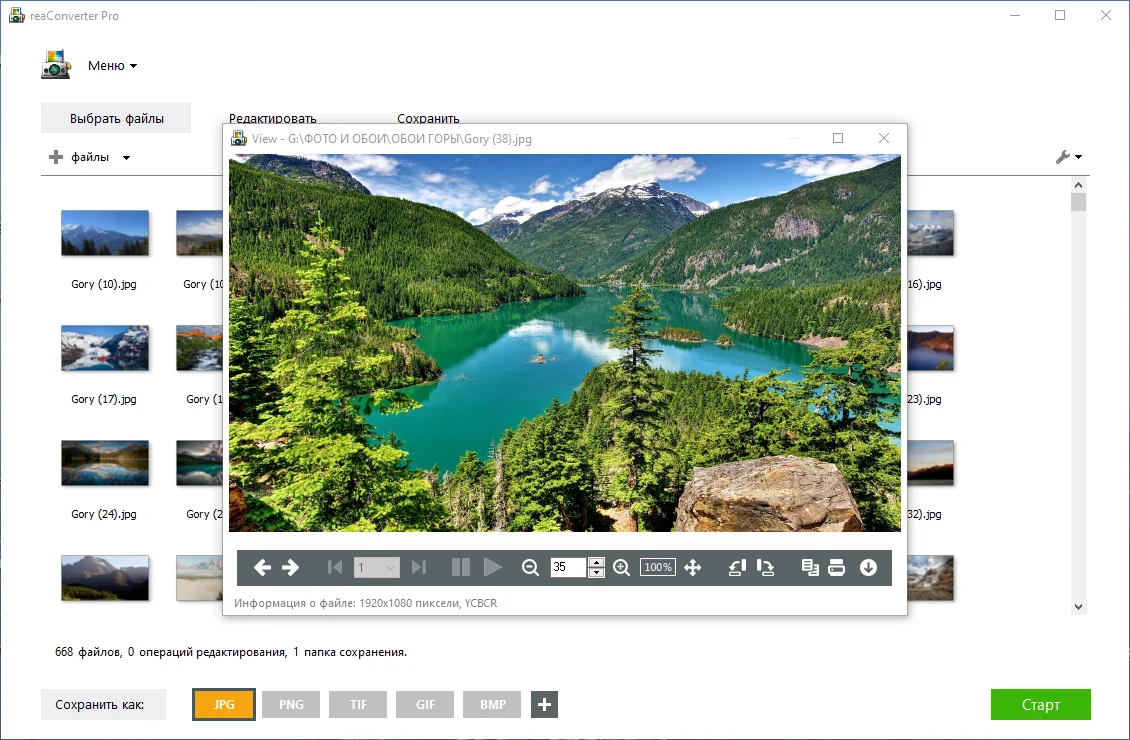Zoom in with the plus magnifier

pyautogui.click(x=621, y=568)
